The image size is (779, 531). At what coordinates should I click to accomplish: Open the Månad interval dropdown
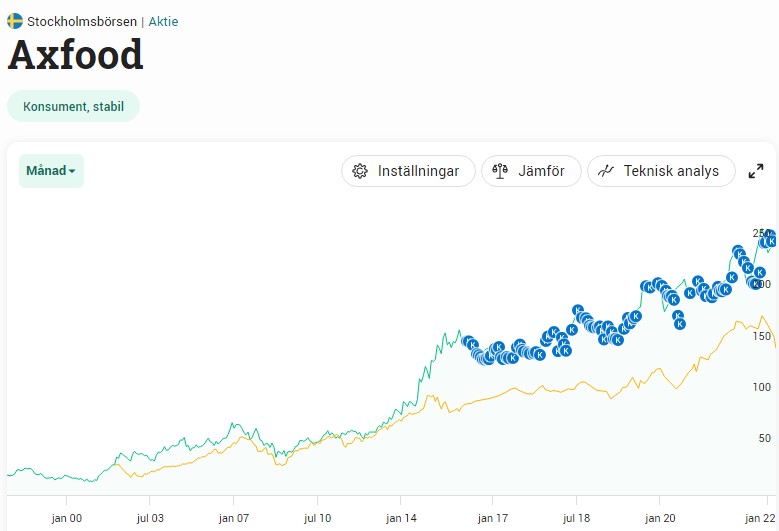(51, 171)
